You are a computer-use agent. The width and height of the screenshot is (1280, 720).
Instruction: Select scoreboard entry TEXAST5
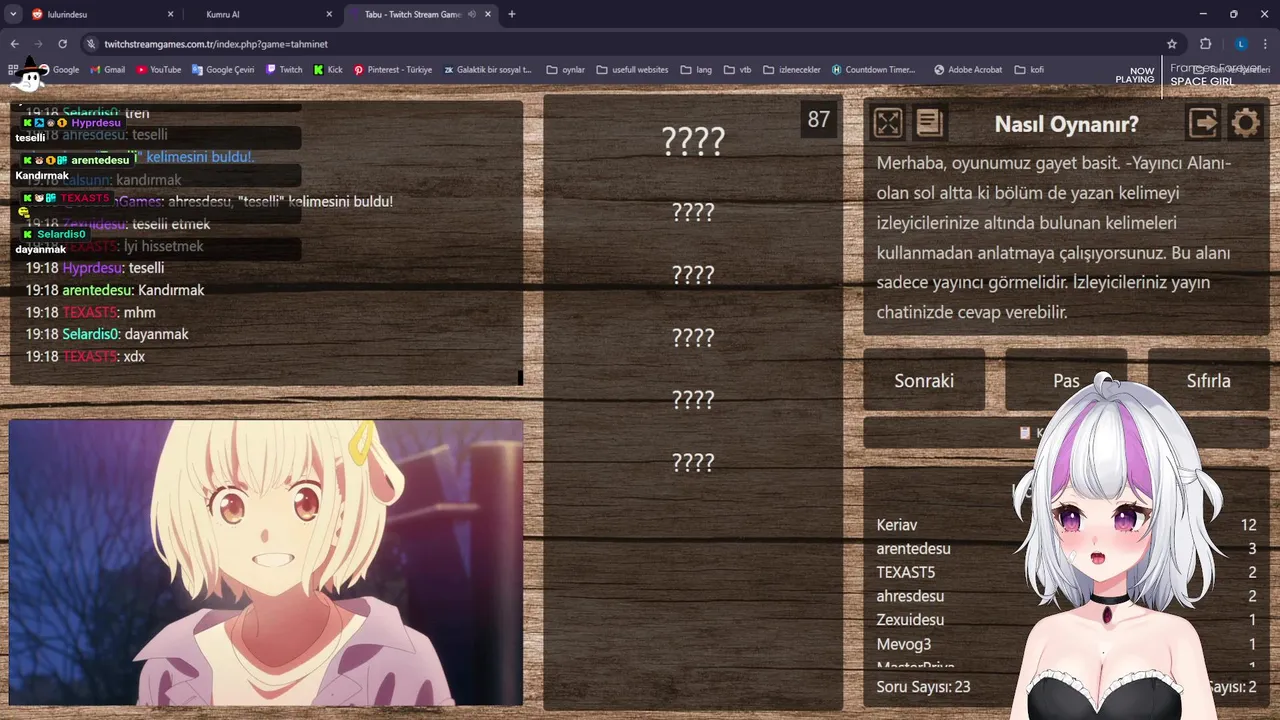point(906,573)
